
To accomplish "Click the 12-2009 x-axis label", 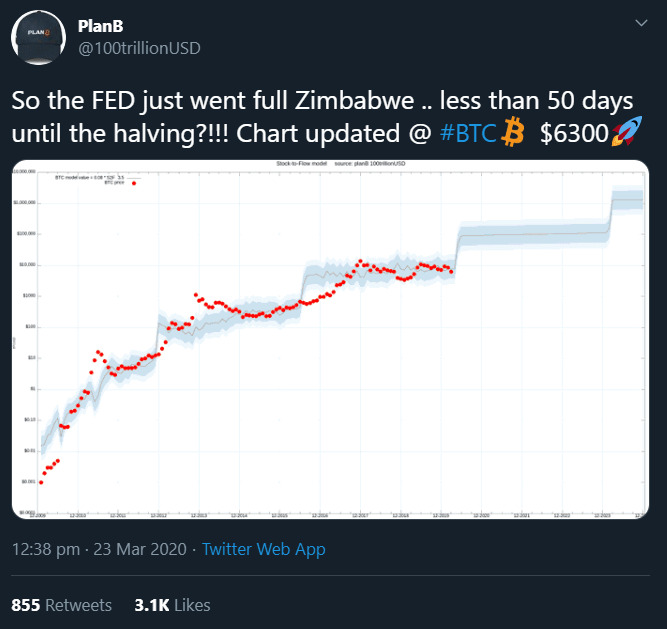I will [37, 516].
